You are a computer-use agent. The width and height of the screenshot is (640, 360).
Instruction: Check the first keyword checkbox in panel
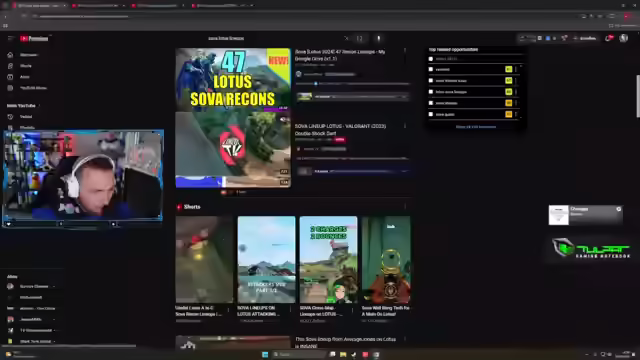click(431, 59)
